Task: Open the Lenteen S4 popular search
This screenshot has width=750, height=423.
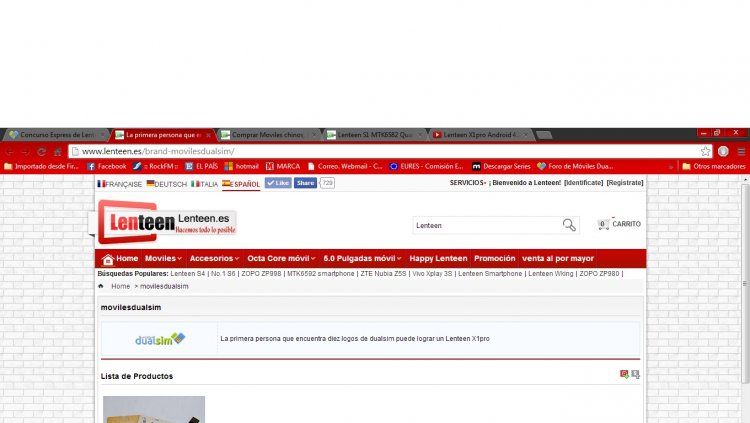Action: point(188,274)
